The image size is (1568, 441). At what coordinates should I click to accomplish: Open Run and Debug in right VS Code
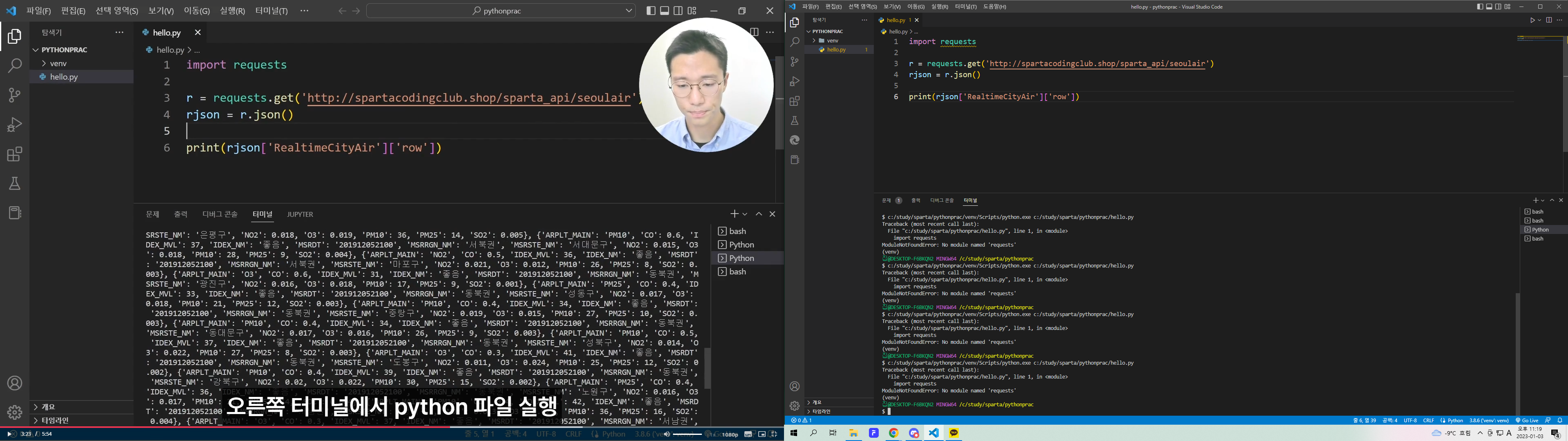[794, 81]
